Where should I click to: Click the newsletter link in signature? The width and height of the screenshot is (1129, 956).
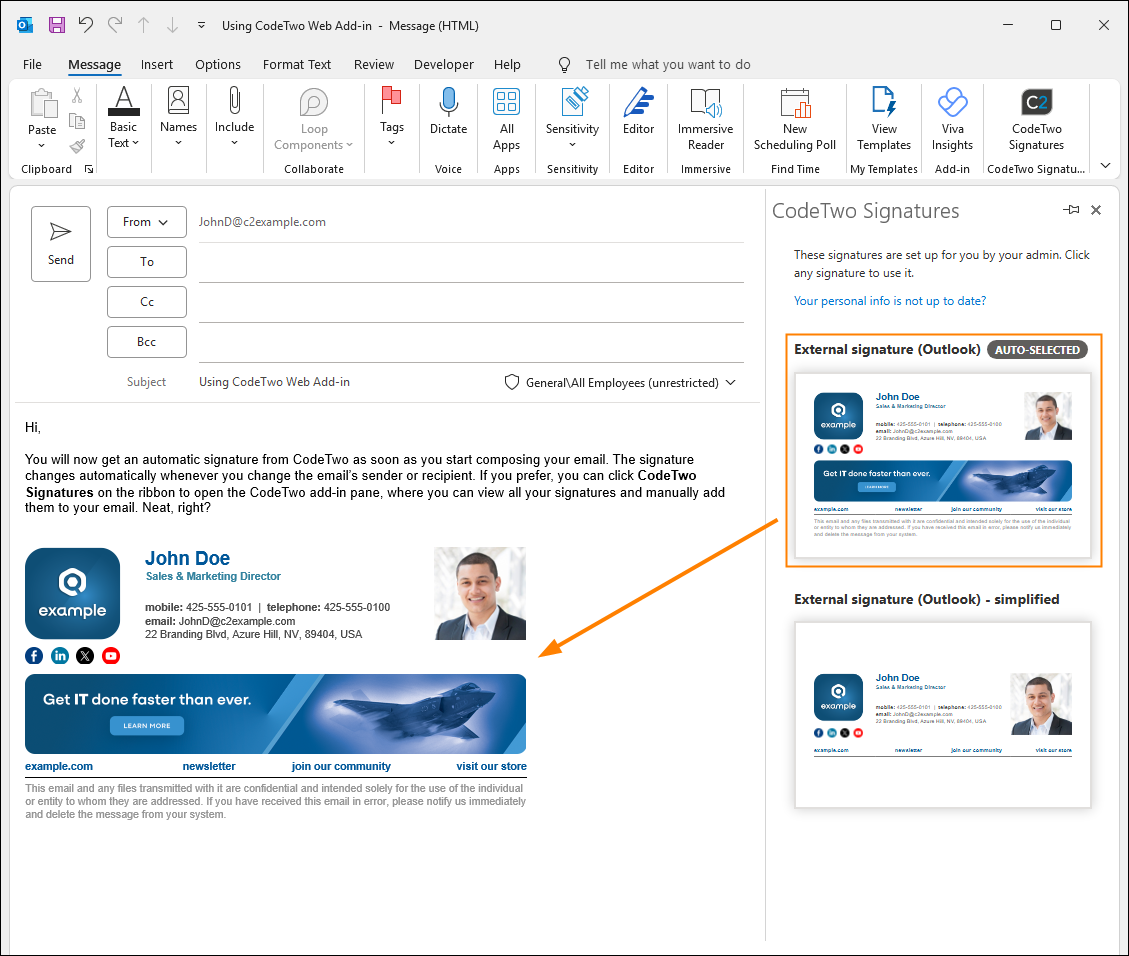[x=209, y=767]
